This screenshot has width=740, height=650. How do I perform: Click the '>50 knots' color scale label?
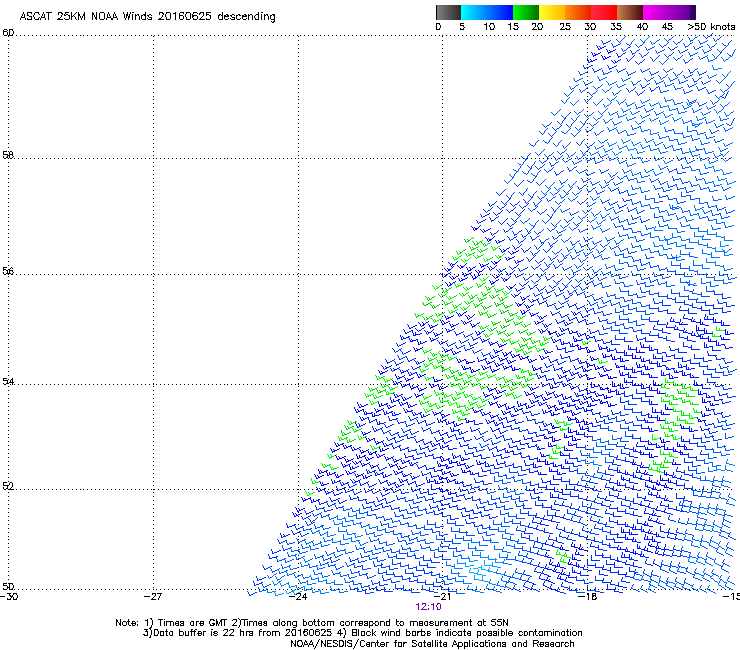711,27
